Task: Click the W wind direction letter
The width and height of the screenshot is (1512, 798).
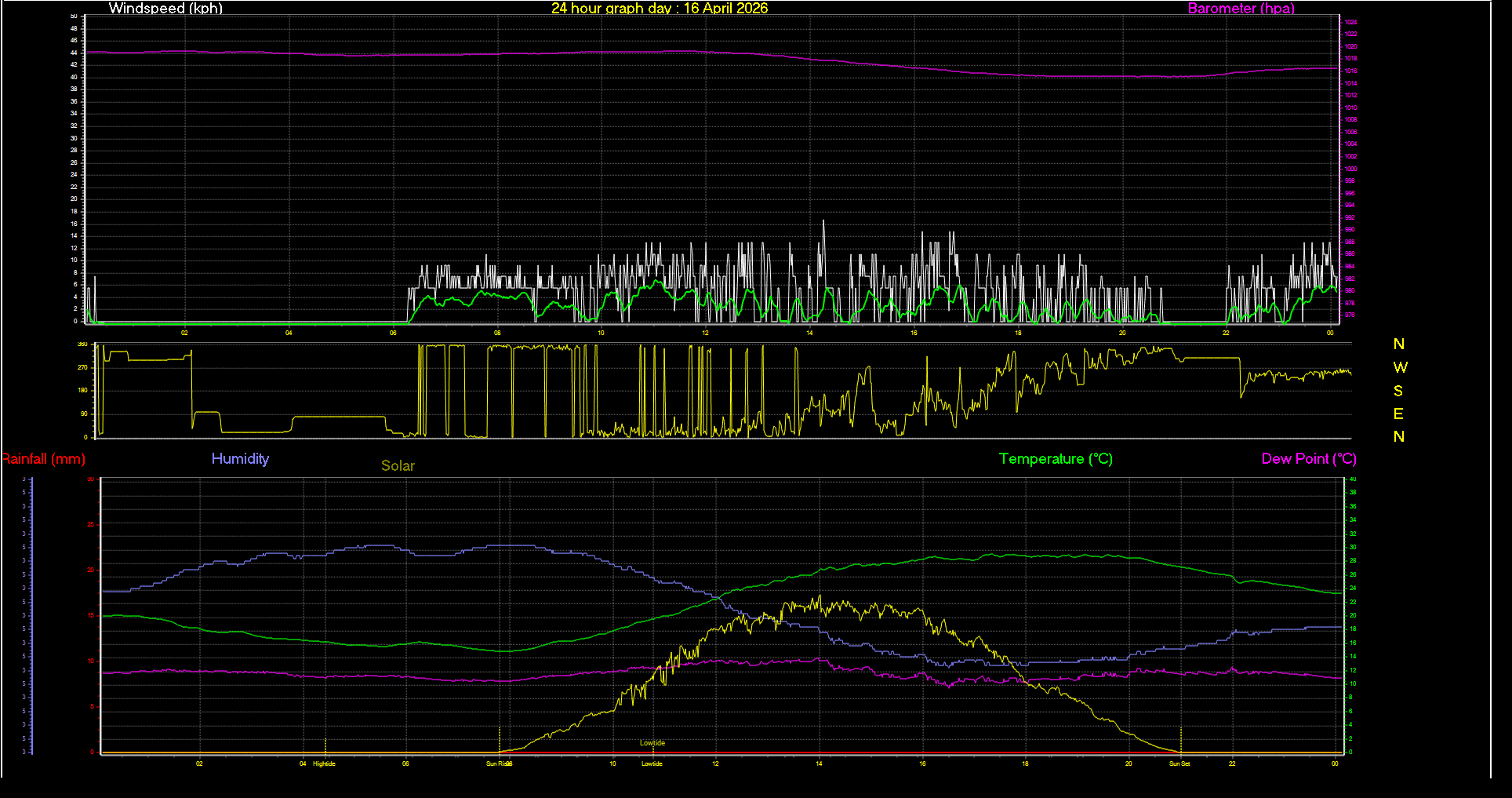Action: pyautogui.click(x=1400, y=367)
